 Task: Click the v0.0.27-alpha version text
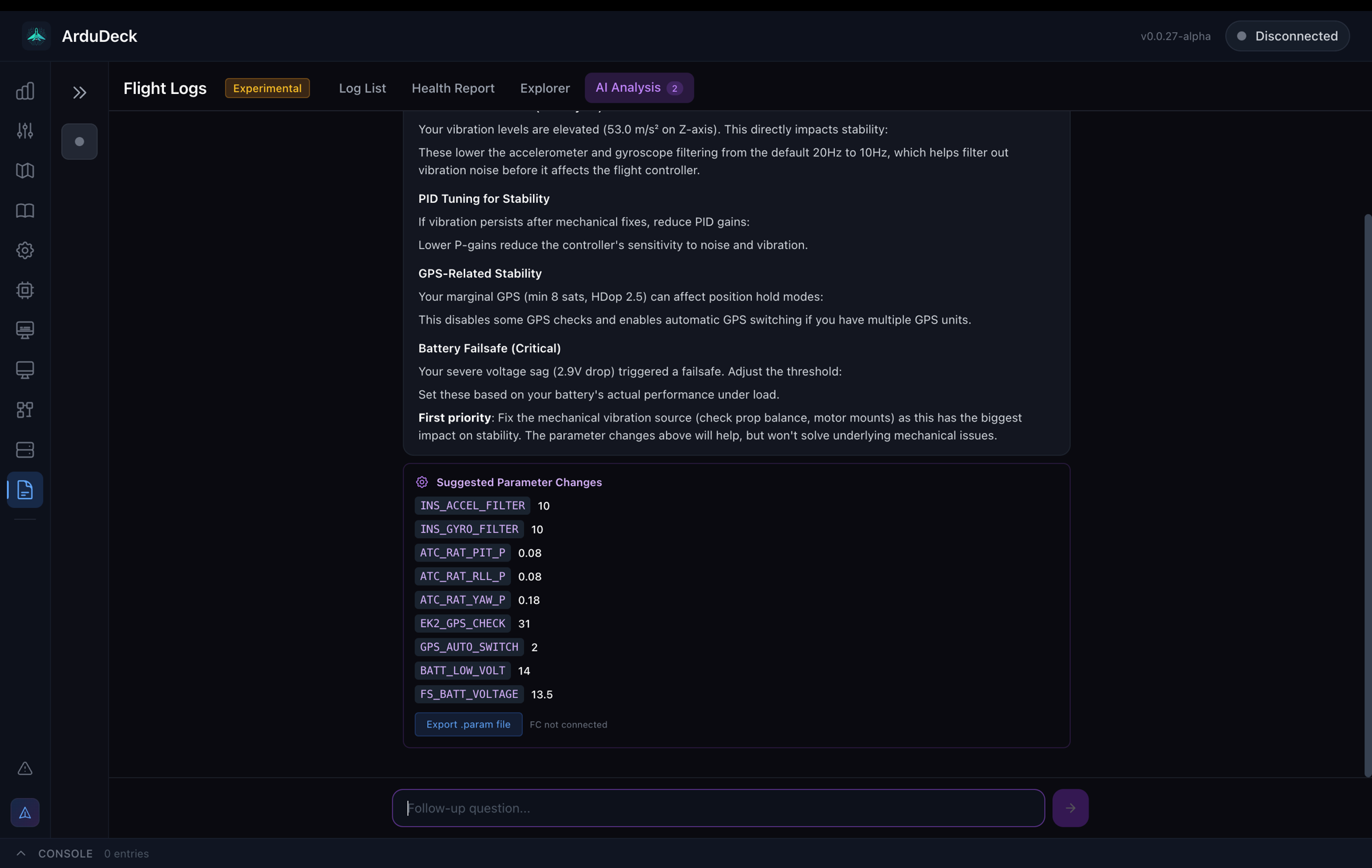(x=1175, y=36)
